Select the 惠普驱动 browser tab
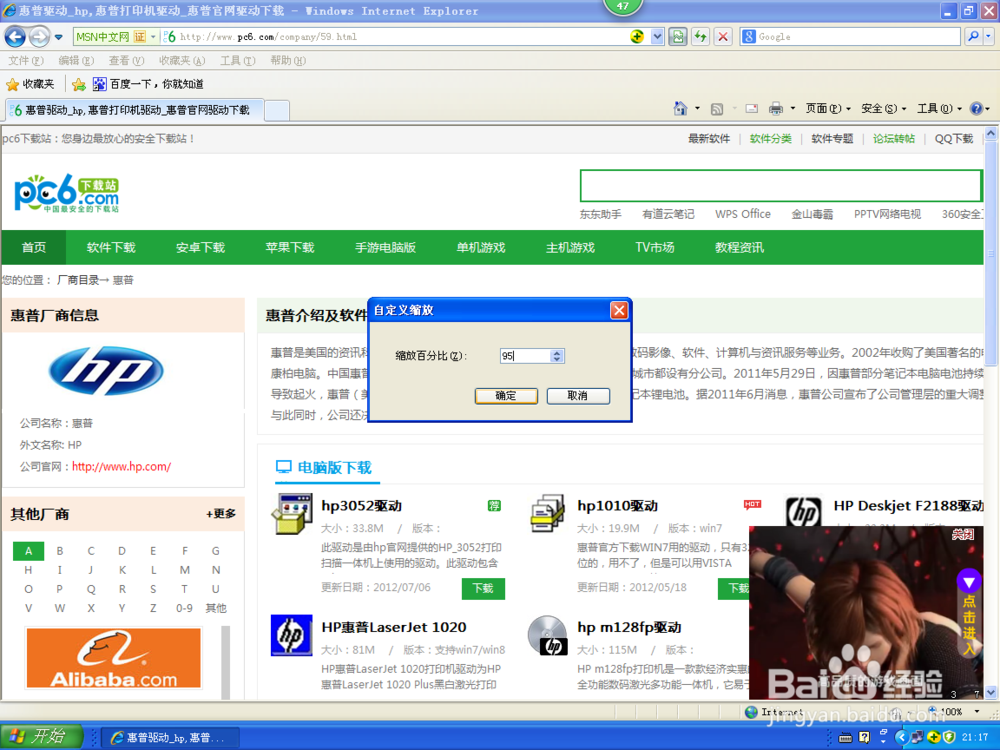1000x750 pixels. tap(134, 110)
